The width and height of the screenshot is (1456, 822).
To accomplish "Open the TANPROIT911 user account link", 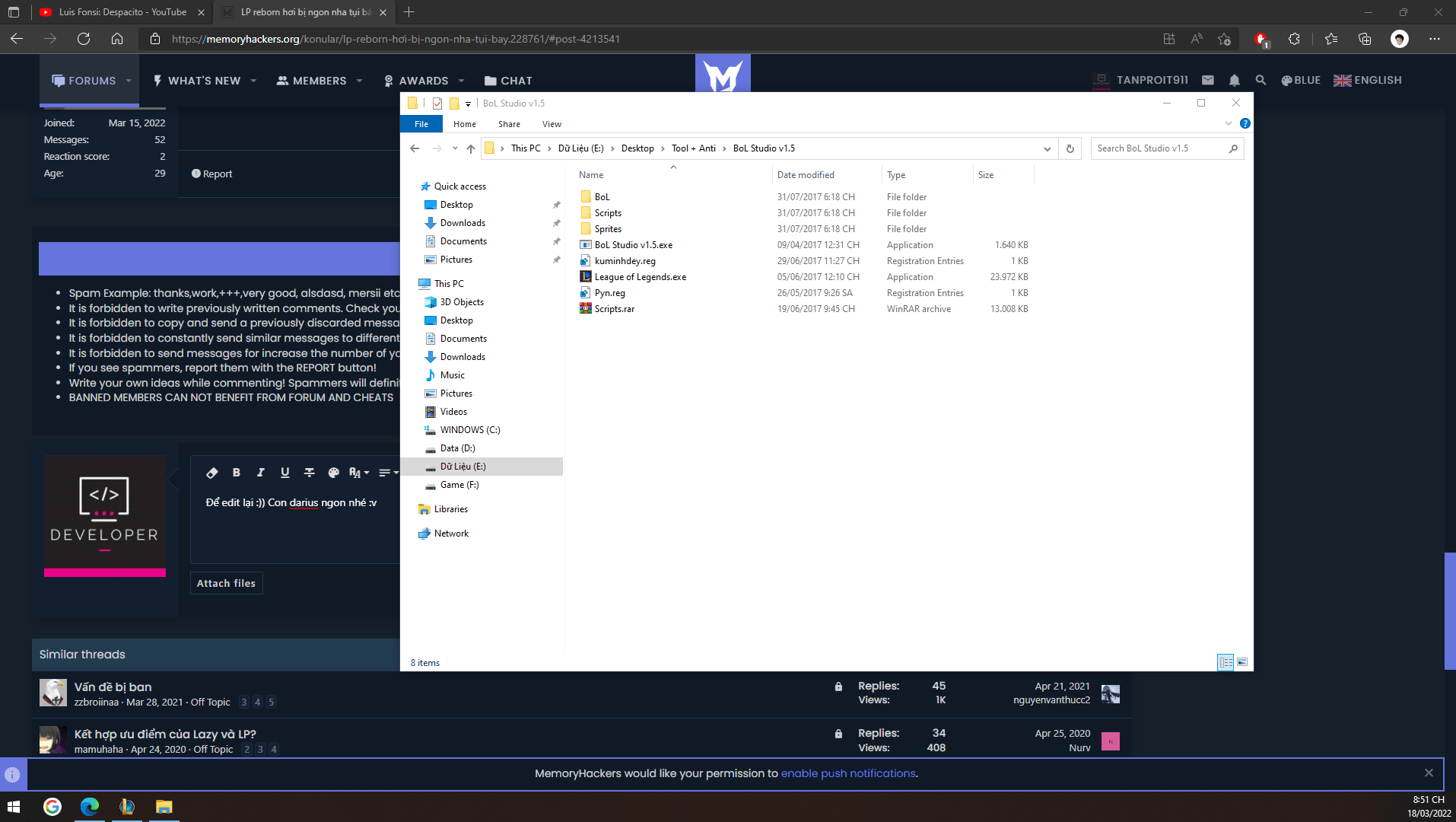I will pyautogui.click(x=1140, y=80).
